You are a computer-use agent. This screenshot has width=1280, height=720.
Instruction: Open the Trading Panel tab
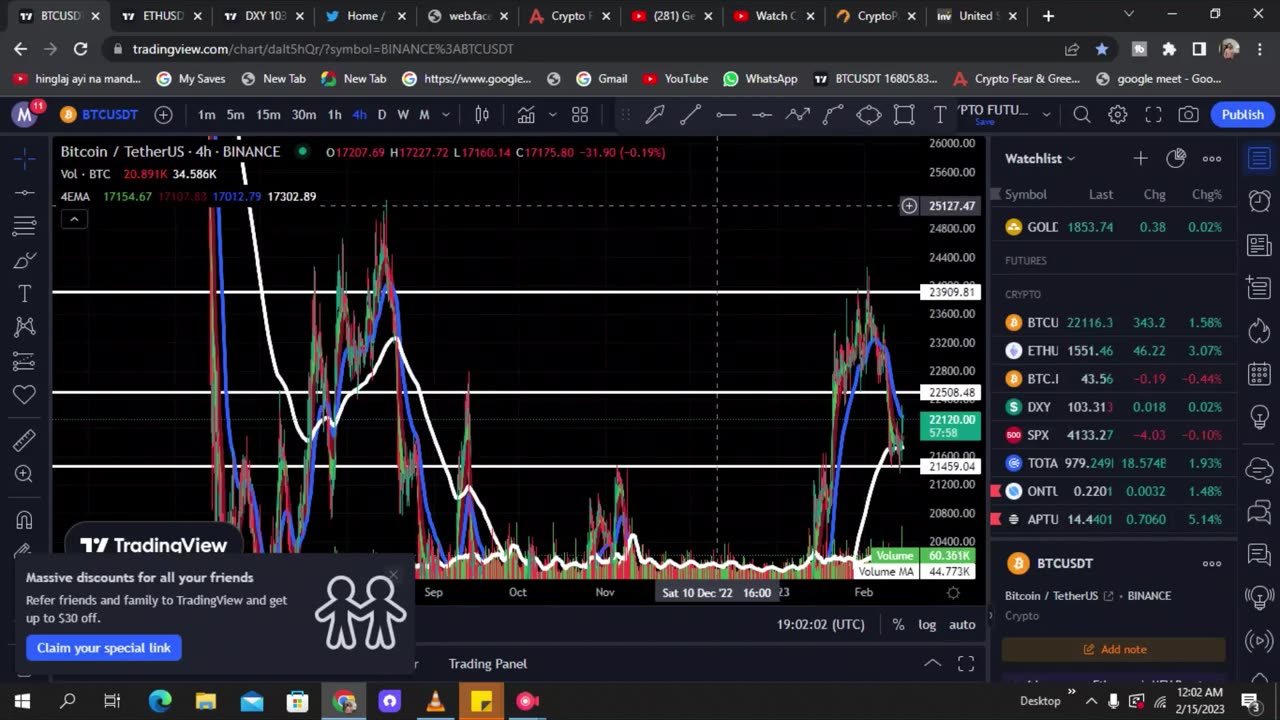coord(487,664)
